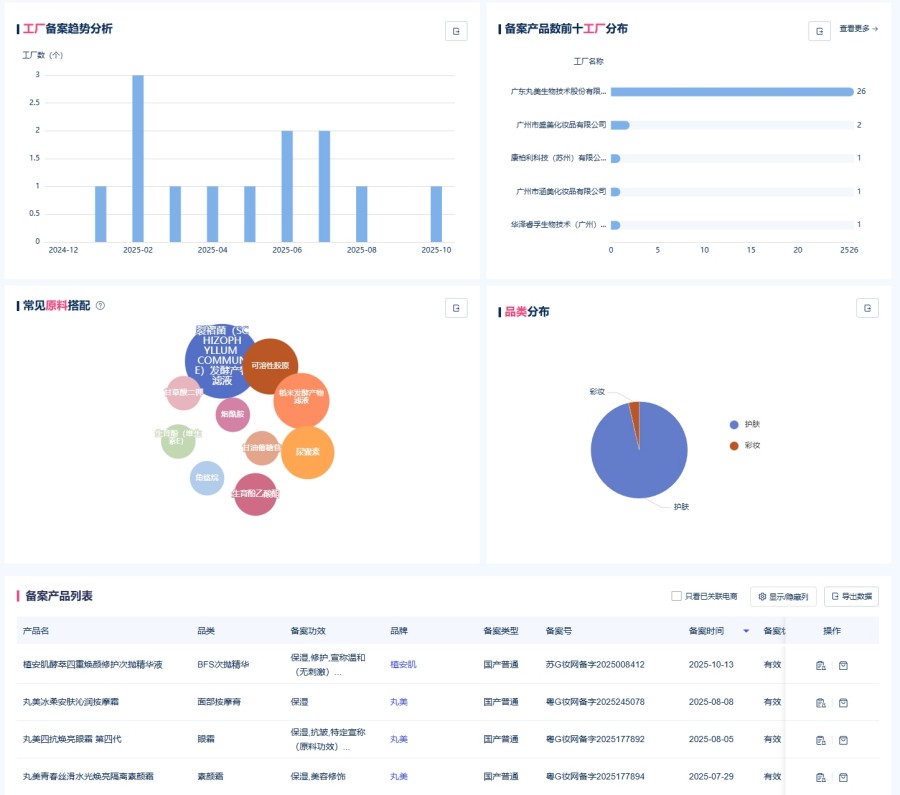
Task: Click details icon in 丸美四抗焕亮眼霜 row
Action: [821, 740]
